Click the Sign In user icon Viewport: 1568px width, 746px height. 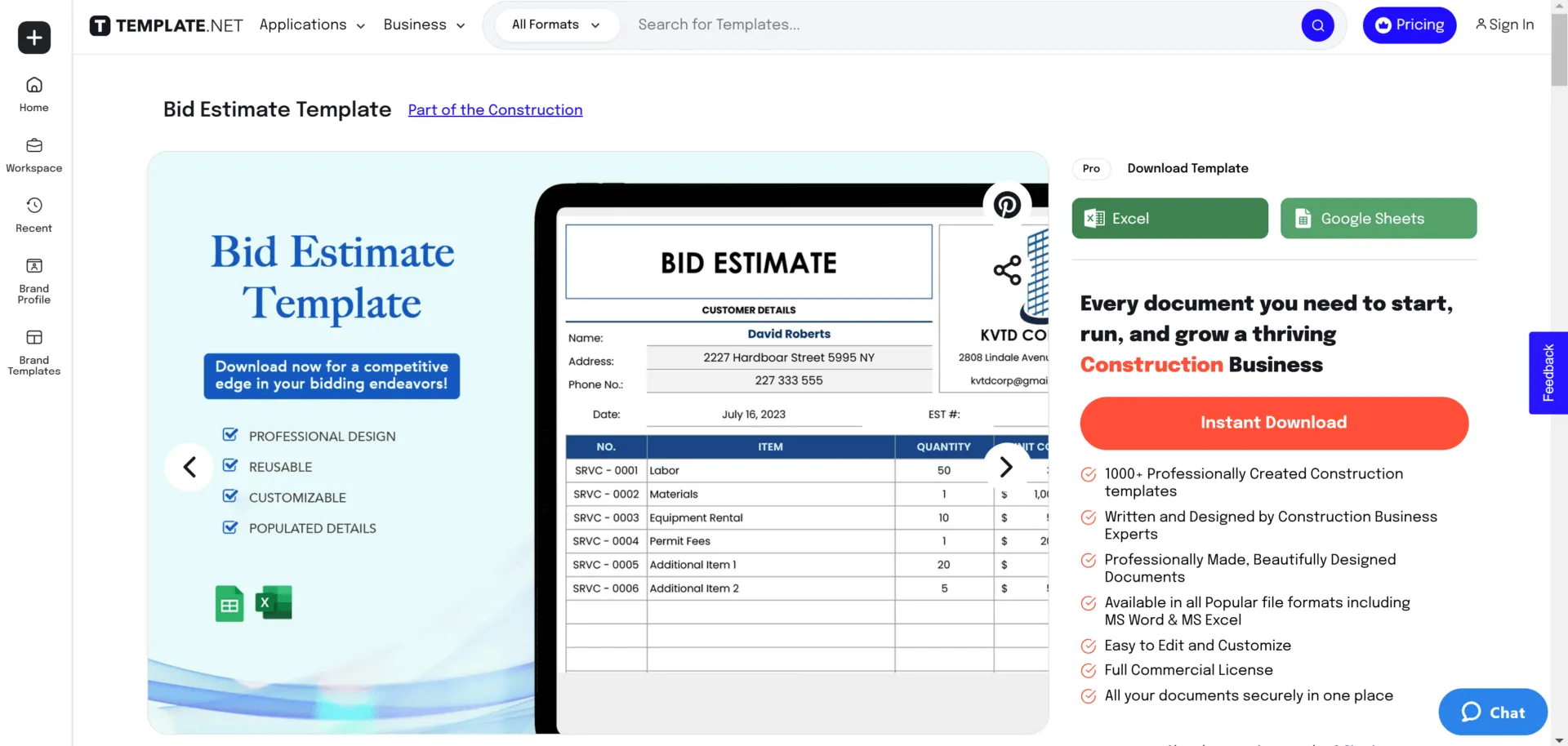1480,24
